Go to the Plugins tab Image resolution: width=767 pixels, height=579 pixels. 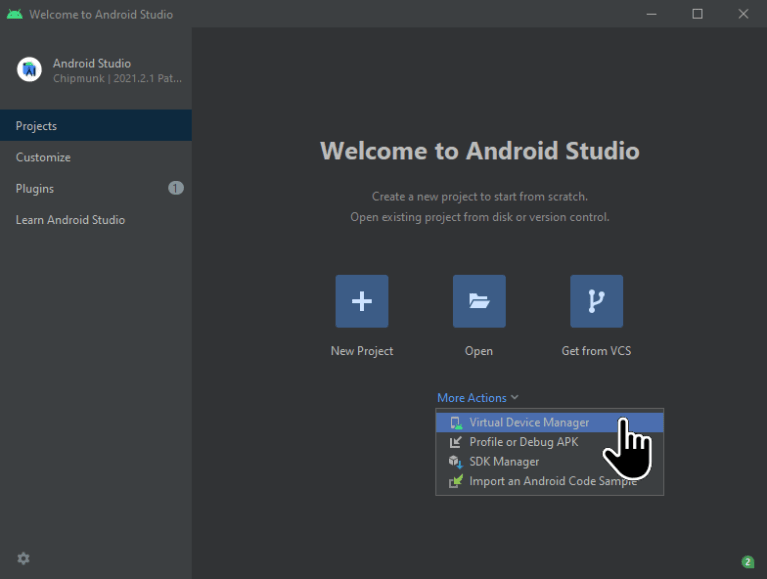point(96,188)
